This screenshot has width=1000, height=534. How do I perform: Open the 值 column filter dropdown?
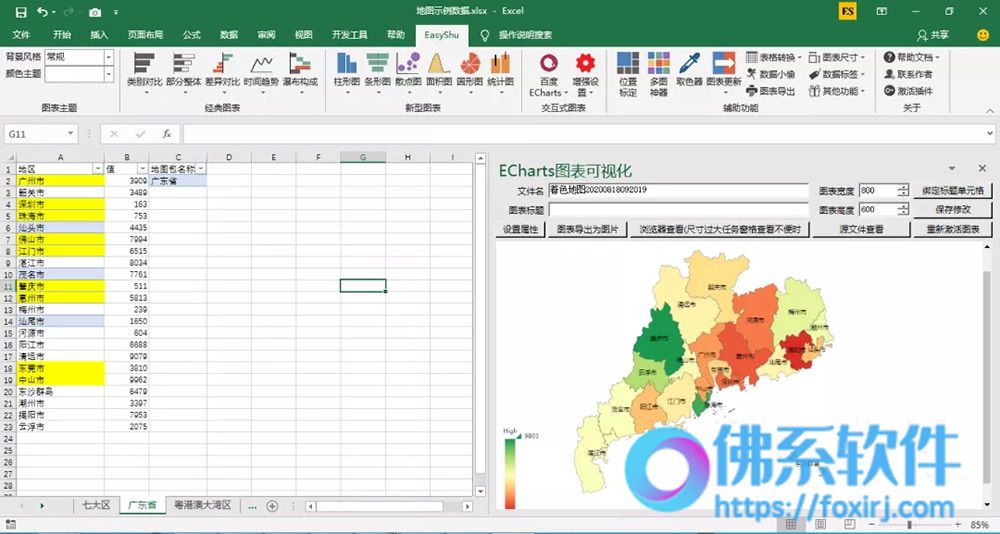click(x=142, y=168)
